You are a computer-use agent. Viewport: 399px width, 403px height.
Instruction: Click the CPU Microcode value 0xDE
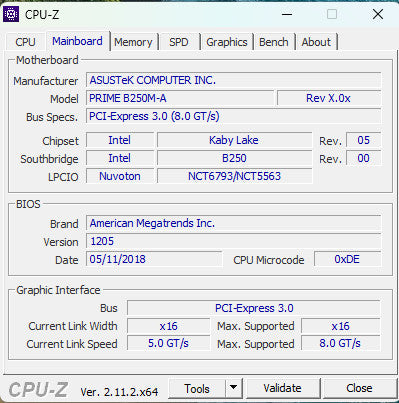tap(347, 259)
